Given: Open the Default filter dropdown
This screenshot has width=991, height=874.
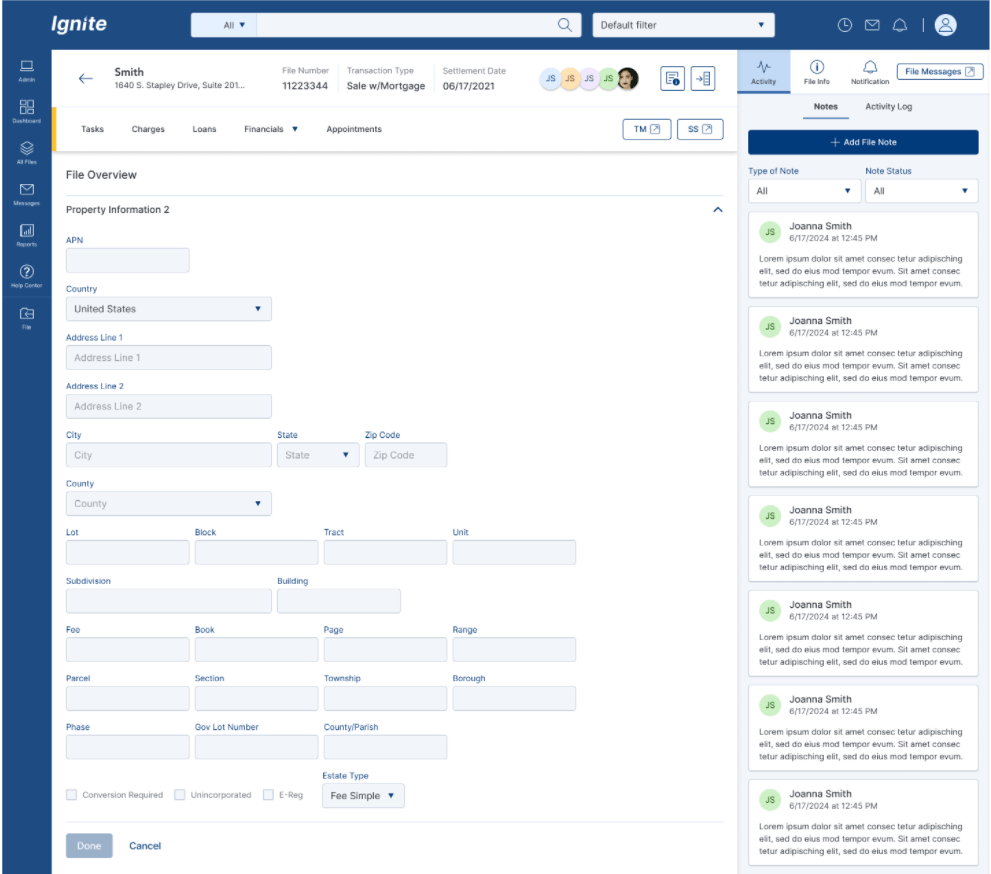Looking at the screenshot, I should coord(683,25).
